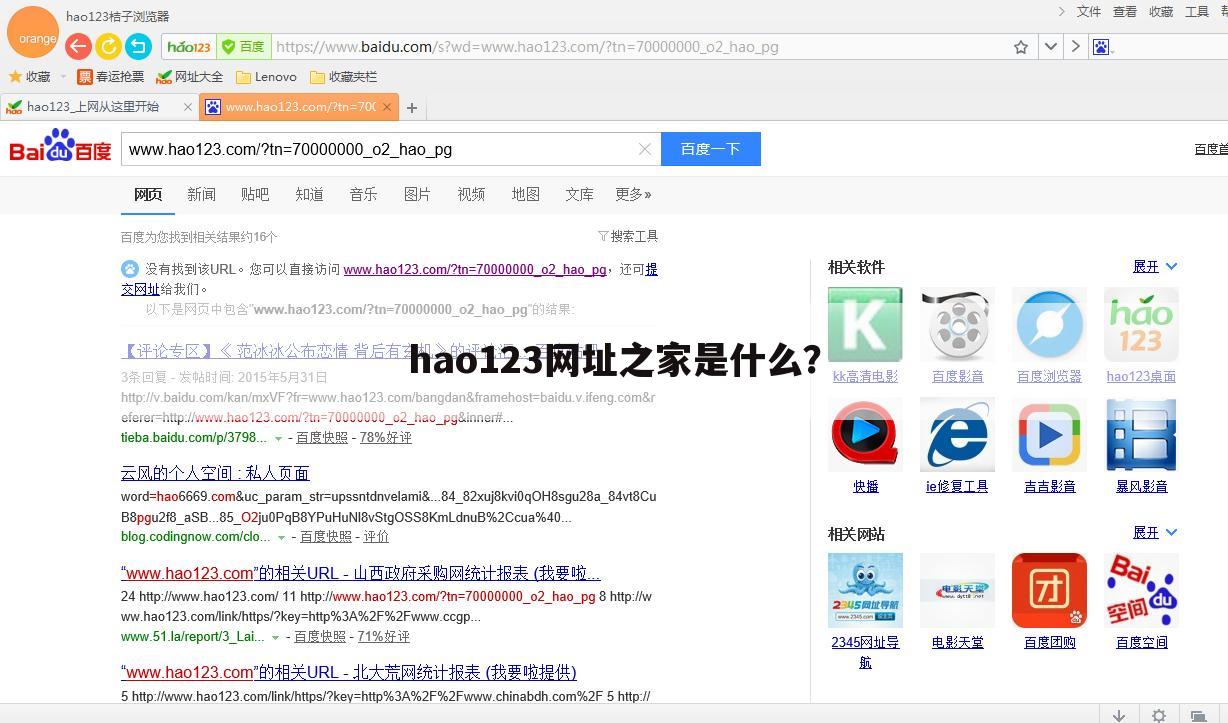
Task: Click the 百度团购 website icon
Action: click(x=1049, y=590)
